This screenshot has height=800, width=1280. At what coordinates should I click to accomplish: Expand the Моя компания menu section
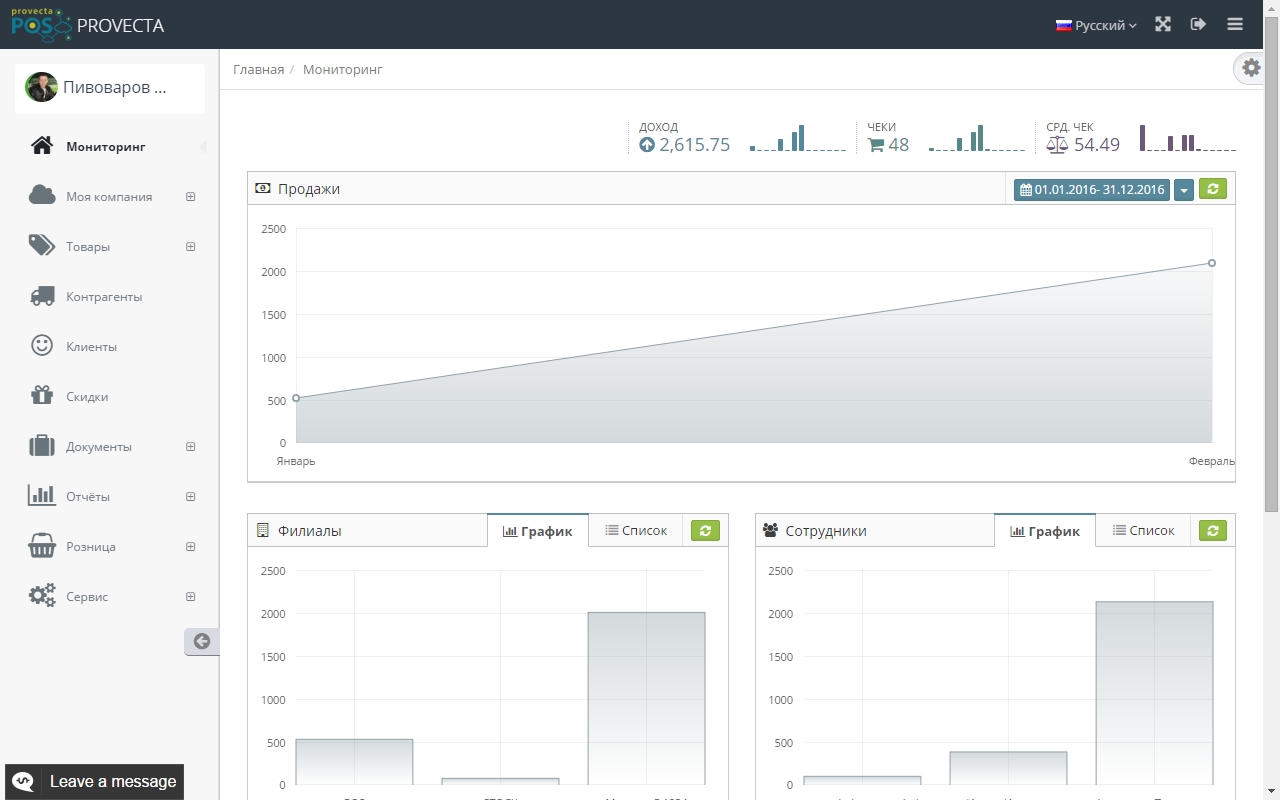[x=190, y=197]
